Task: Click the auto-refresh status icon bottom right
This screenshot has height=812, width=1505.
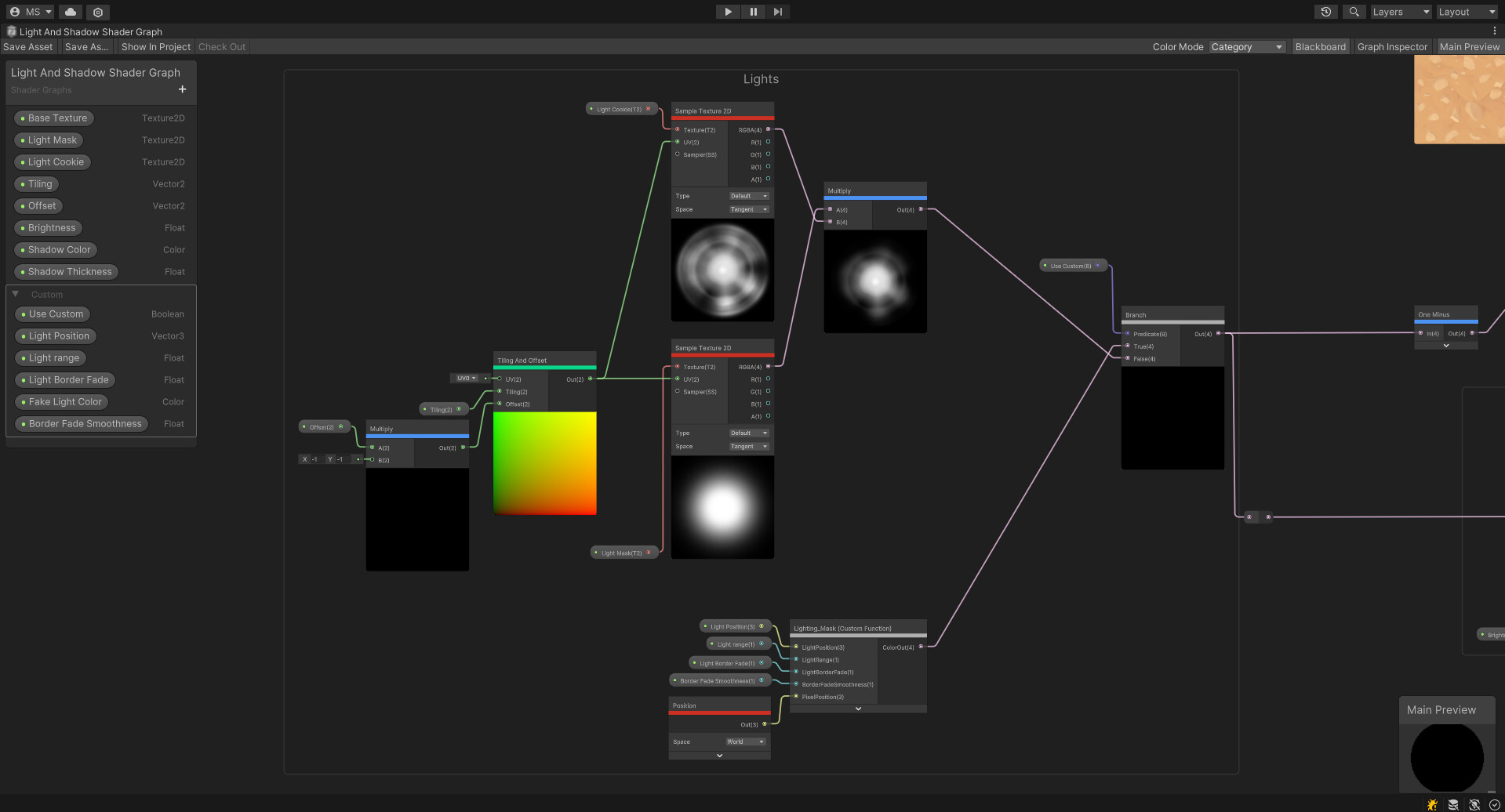Action: click(1475, 804)
